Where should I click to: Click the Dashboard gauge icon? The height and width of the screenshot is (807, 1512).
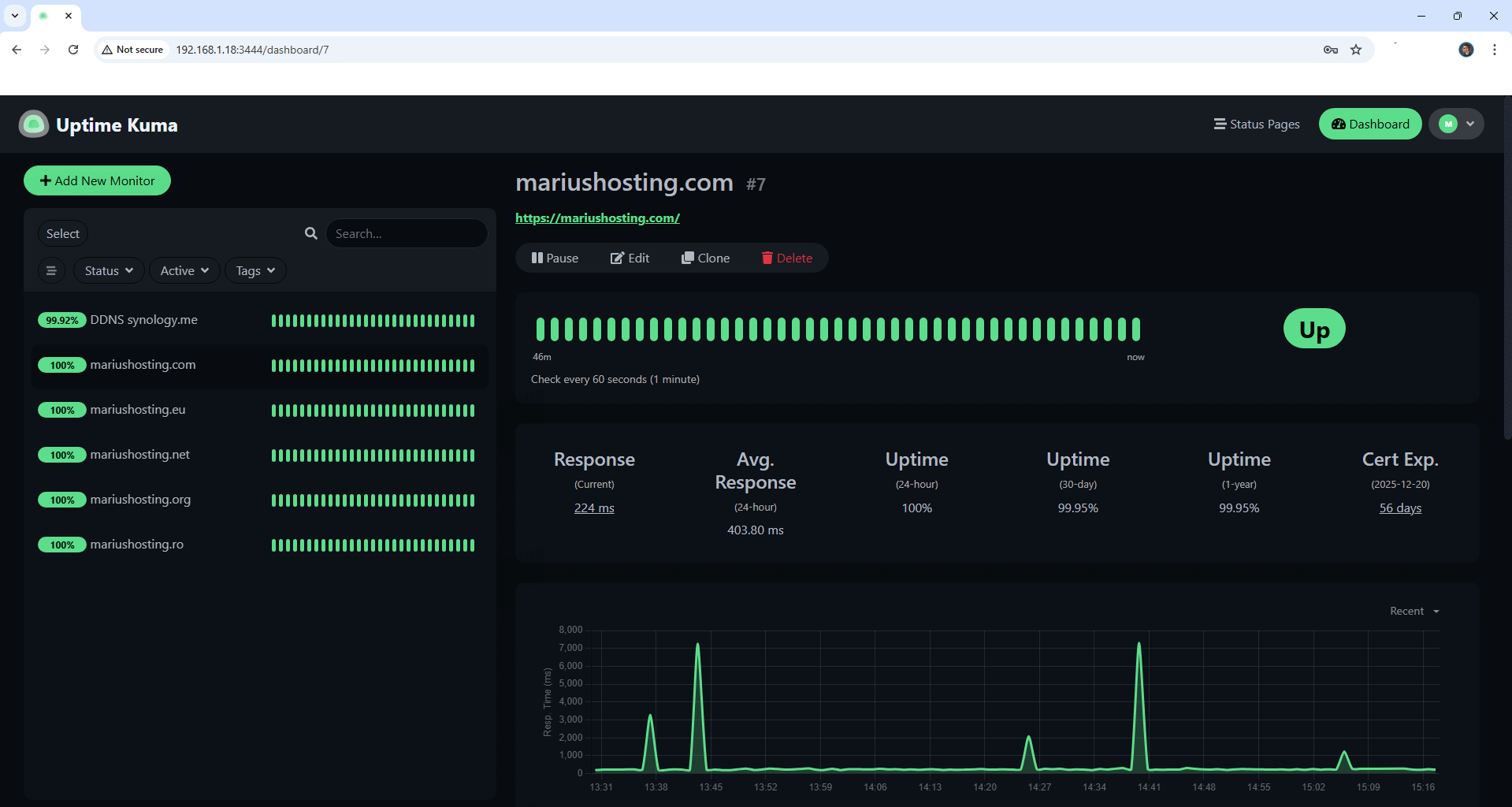[x=1338, y=124]
